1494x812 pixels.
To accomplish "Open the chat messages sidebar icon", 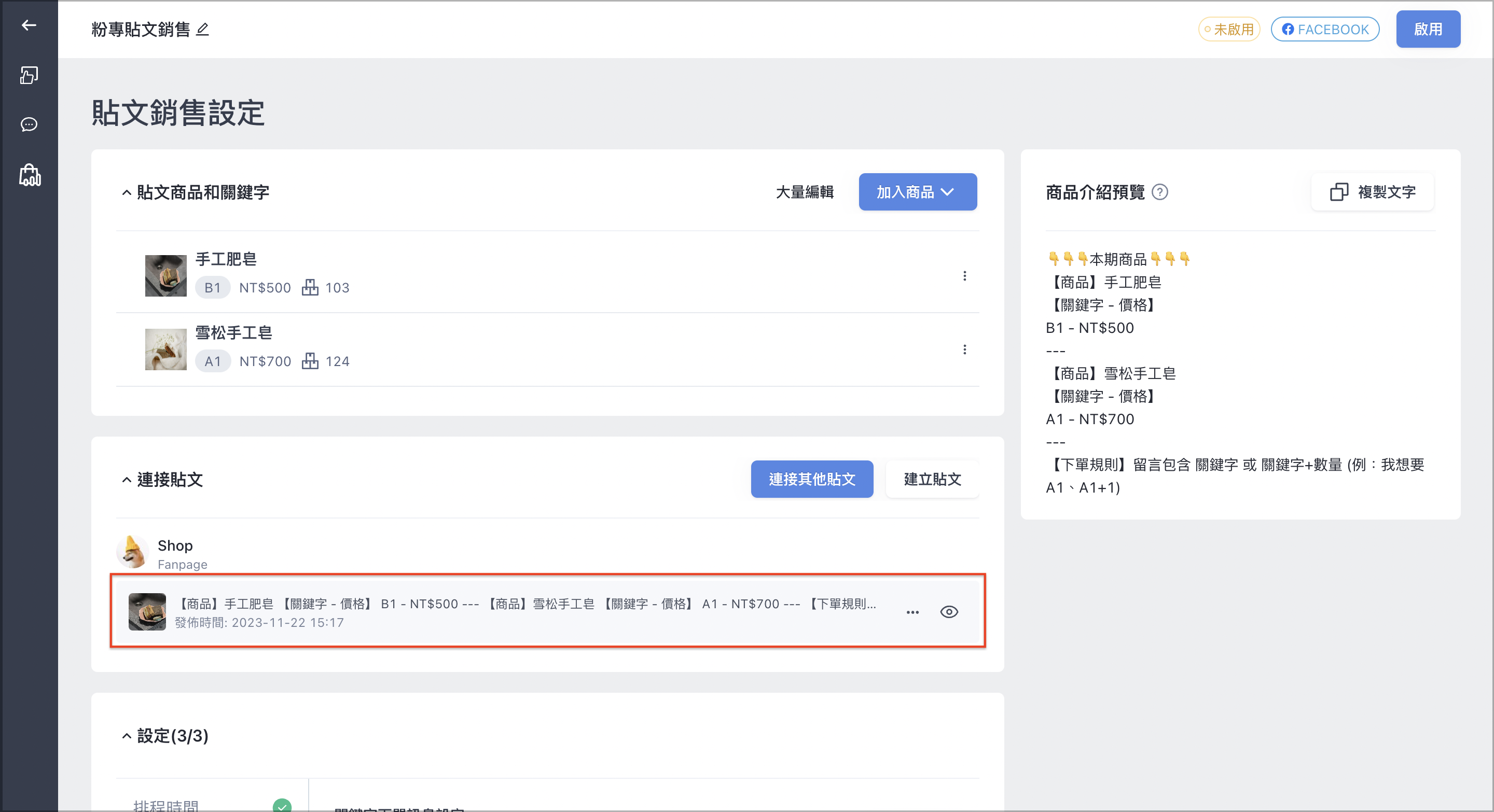I will tap(29, 124).
